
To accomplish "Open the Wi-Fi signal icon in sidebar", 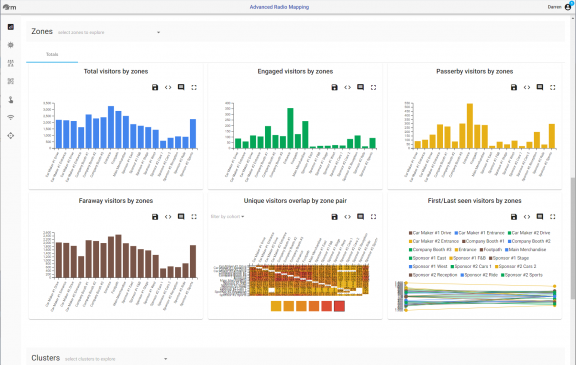I will (11, 118).
